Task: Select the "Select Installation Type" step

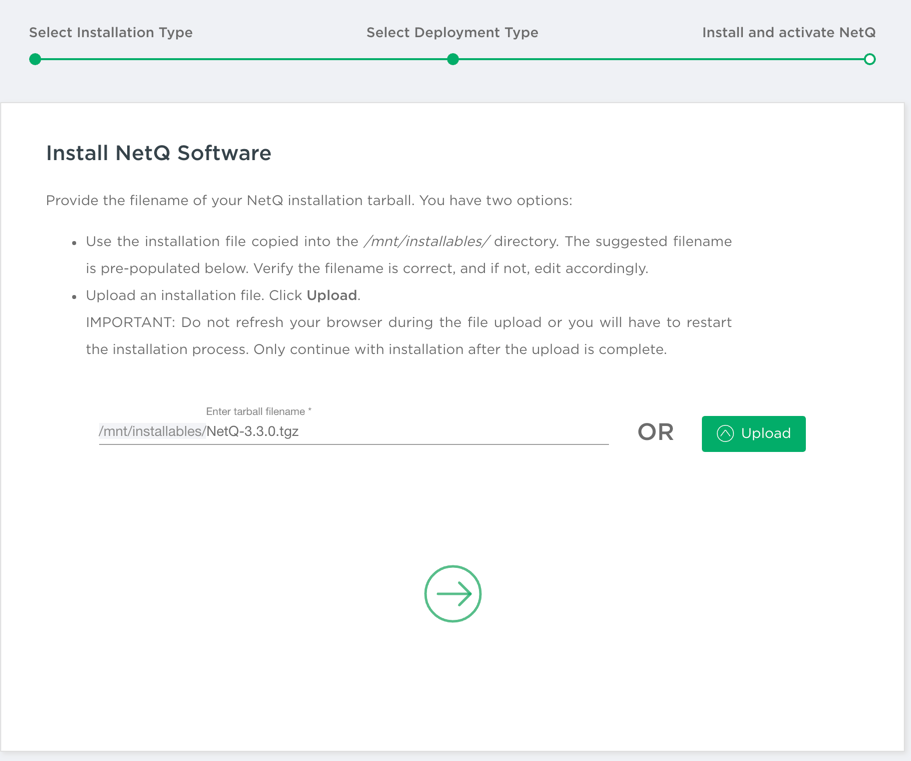Action: [x=111, y=33]
